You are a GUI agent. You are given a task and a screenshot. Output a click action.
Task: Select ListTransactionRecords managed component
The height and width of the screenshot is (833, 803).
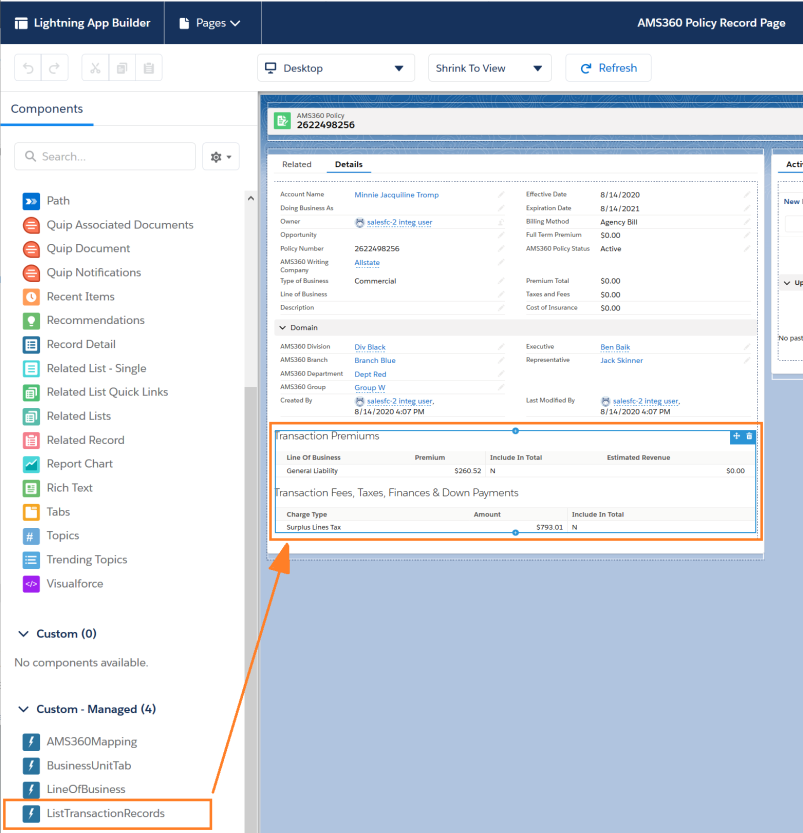click(106, 813)
